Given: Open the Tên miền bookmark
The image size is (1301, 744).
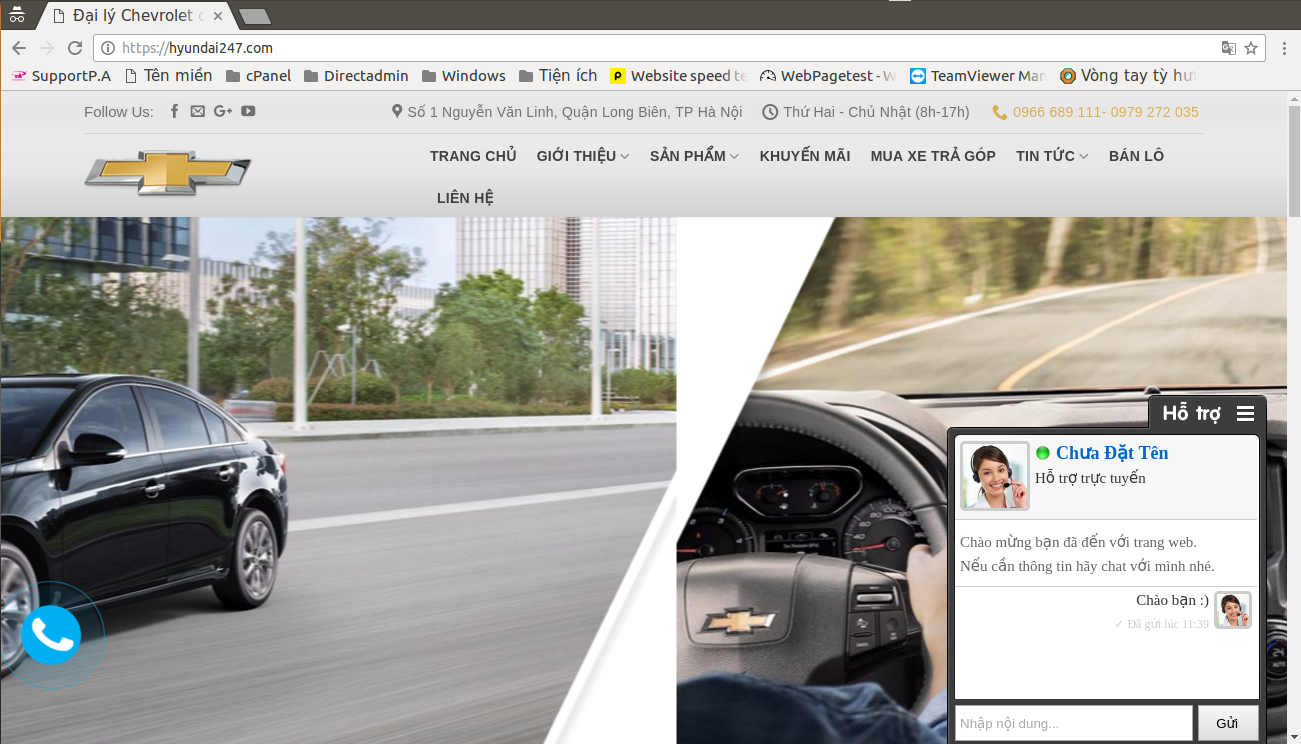Looking at the screenshot, I should [168, 76].
